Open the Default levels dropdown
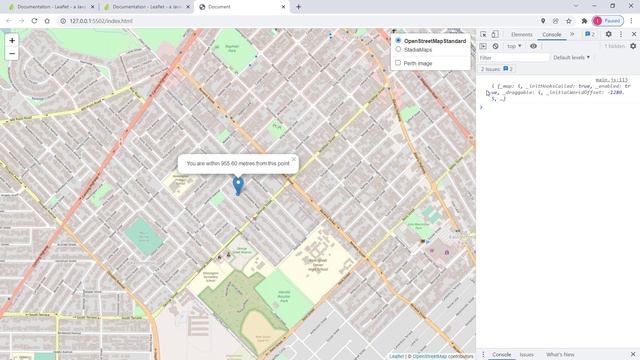Viewport: 640px width, 360px height. 571,58
